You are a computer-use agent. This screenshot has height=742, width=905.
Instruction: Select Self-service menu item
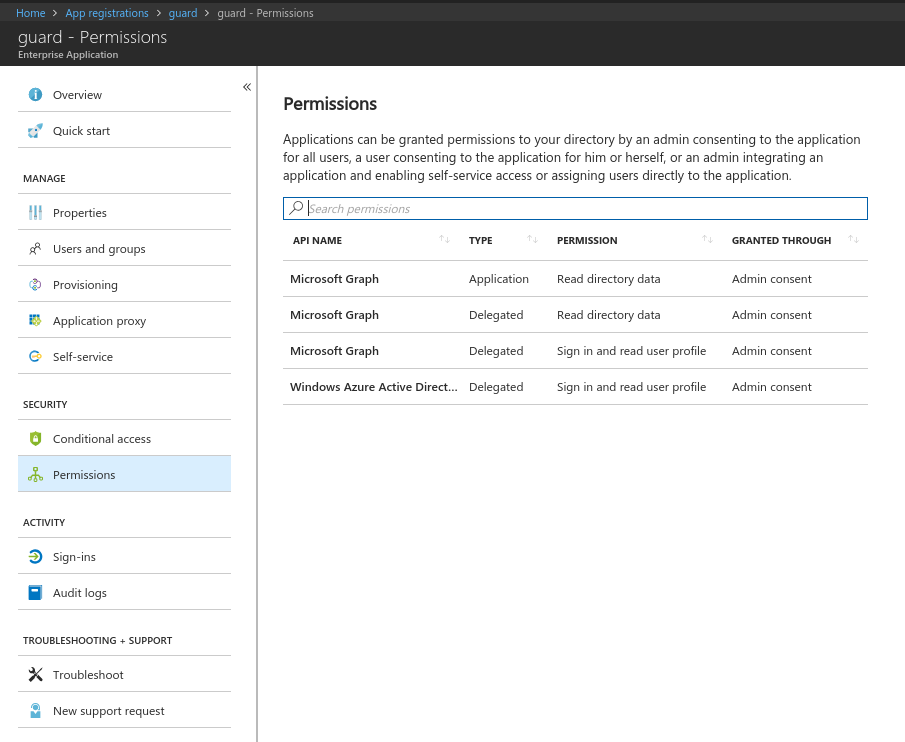coord(124,357)
